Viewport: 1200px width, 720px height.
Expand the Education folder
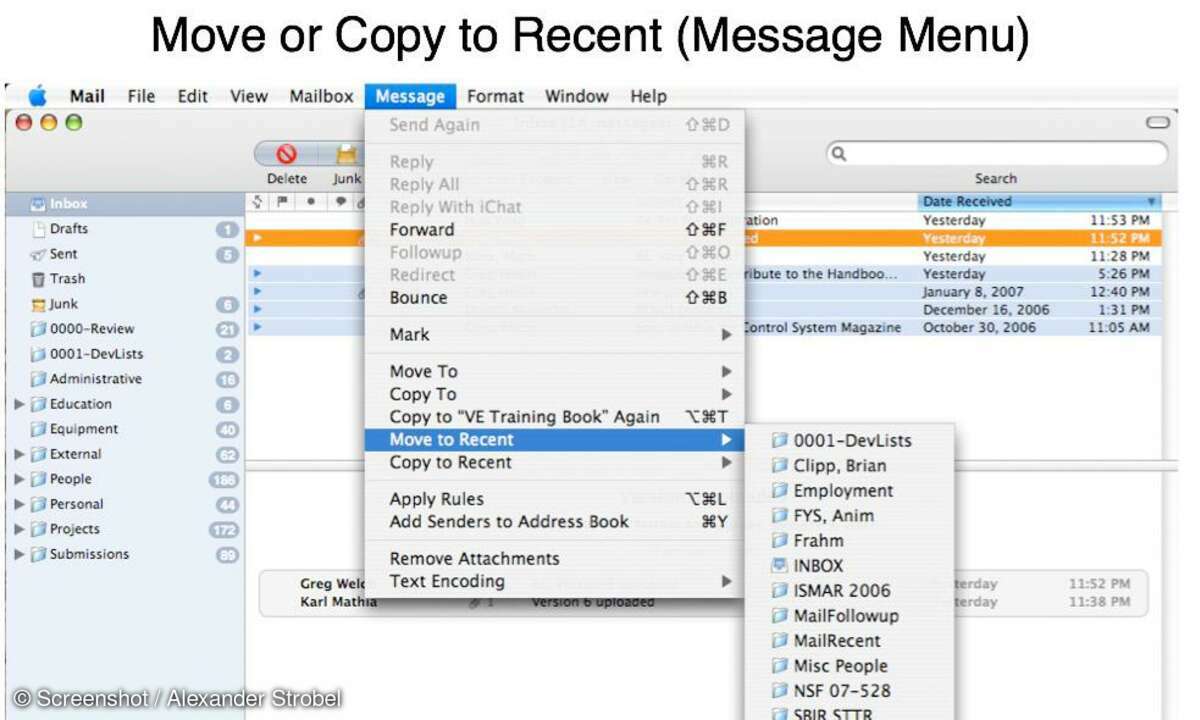click(x=20, y=404)
